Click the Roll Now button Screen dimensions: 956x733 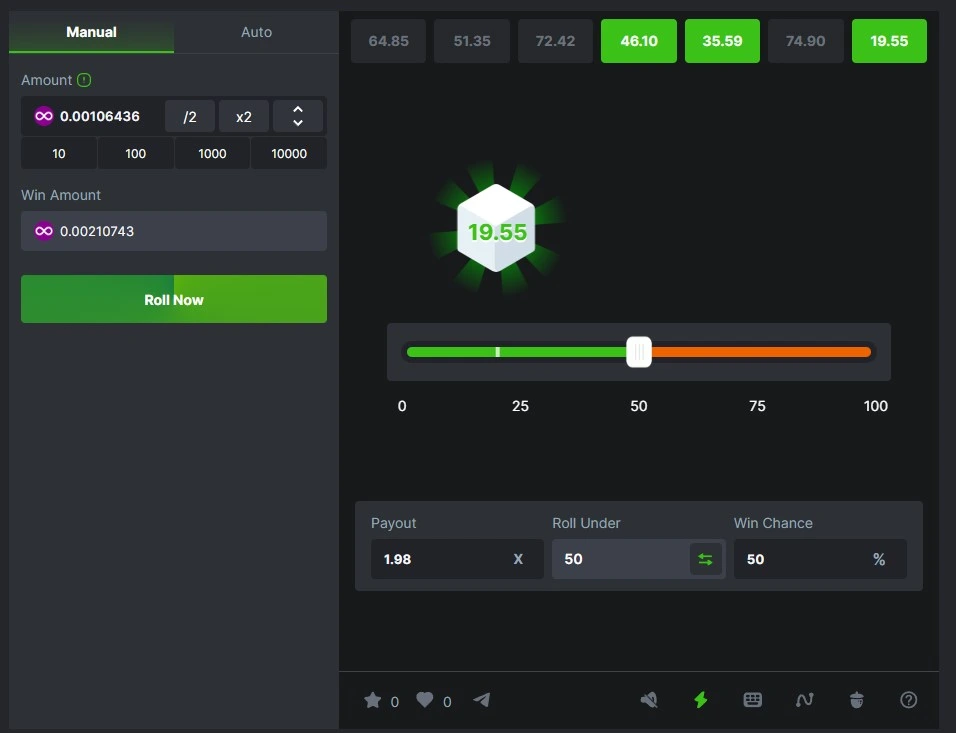[x=174, y=299]
